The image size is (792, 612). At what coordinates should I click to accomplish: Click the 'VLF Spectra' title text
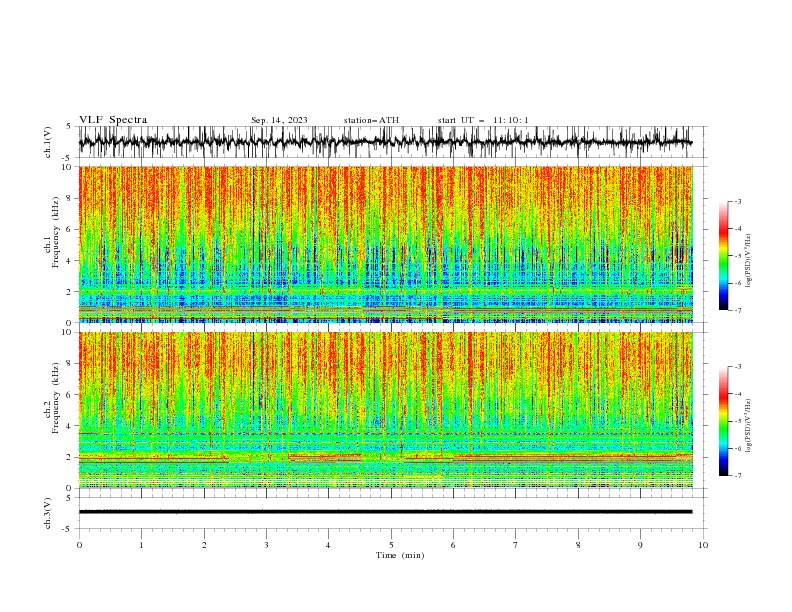click(113, 120)
